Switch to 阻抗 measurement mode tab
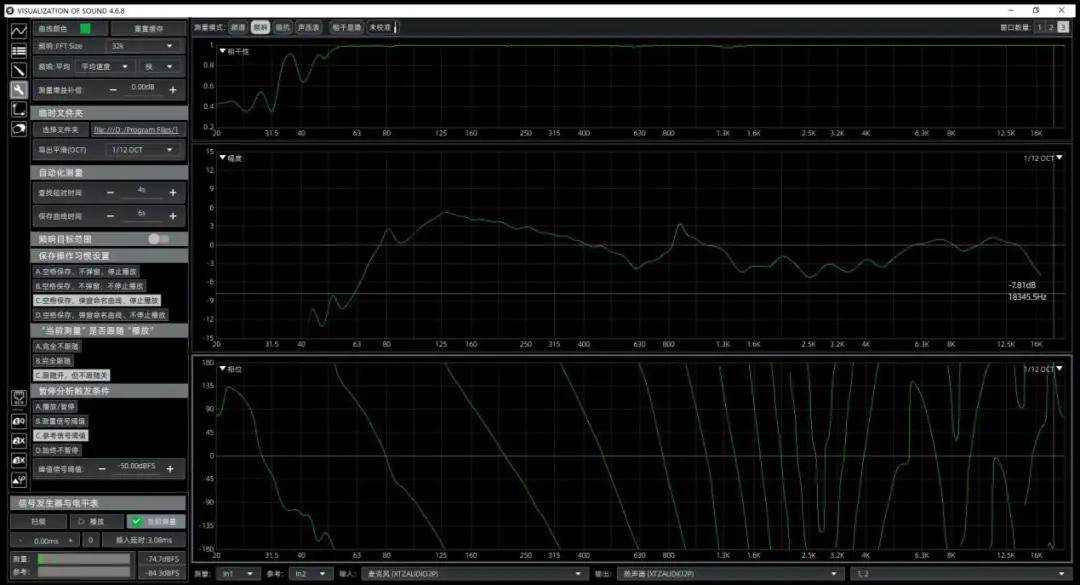 (282, 28)
